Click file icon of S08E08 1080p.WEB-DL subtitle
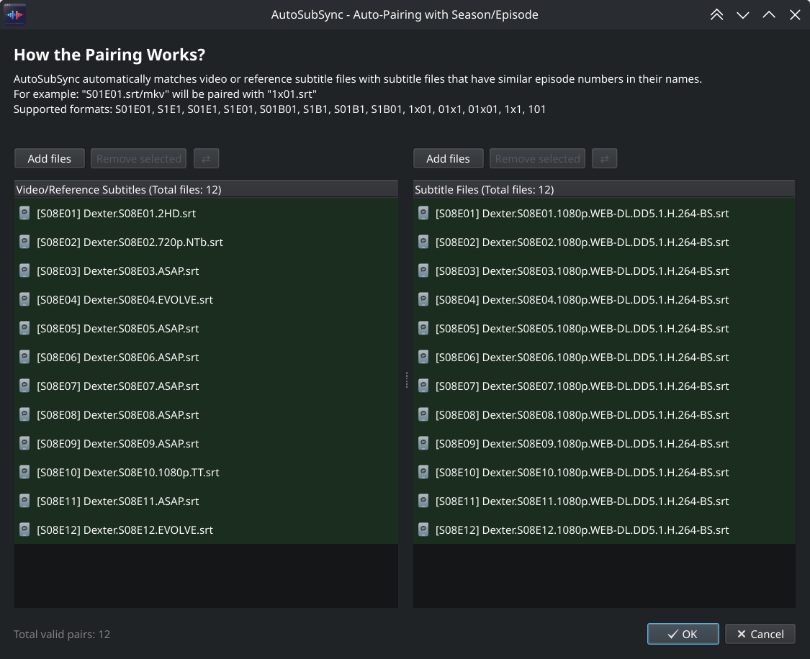 tap(423, 414)
